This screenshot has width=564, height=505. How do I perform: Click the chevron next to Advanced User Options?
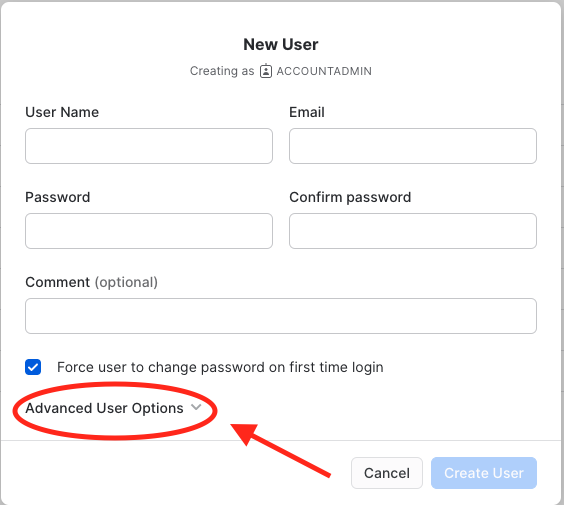click(196, 407)
